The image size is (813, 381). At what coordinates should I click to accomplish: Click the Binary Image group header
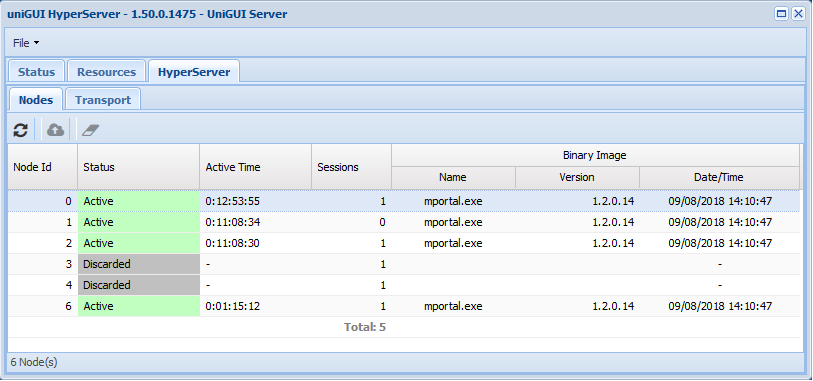pyautogui.click(x=595, y=155)
